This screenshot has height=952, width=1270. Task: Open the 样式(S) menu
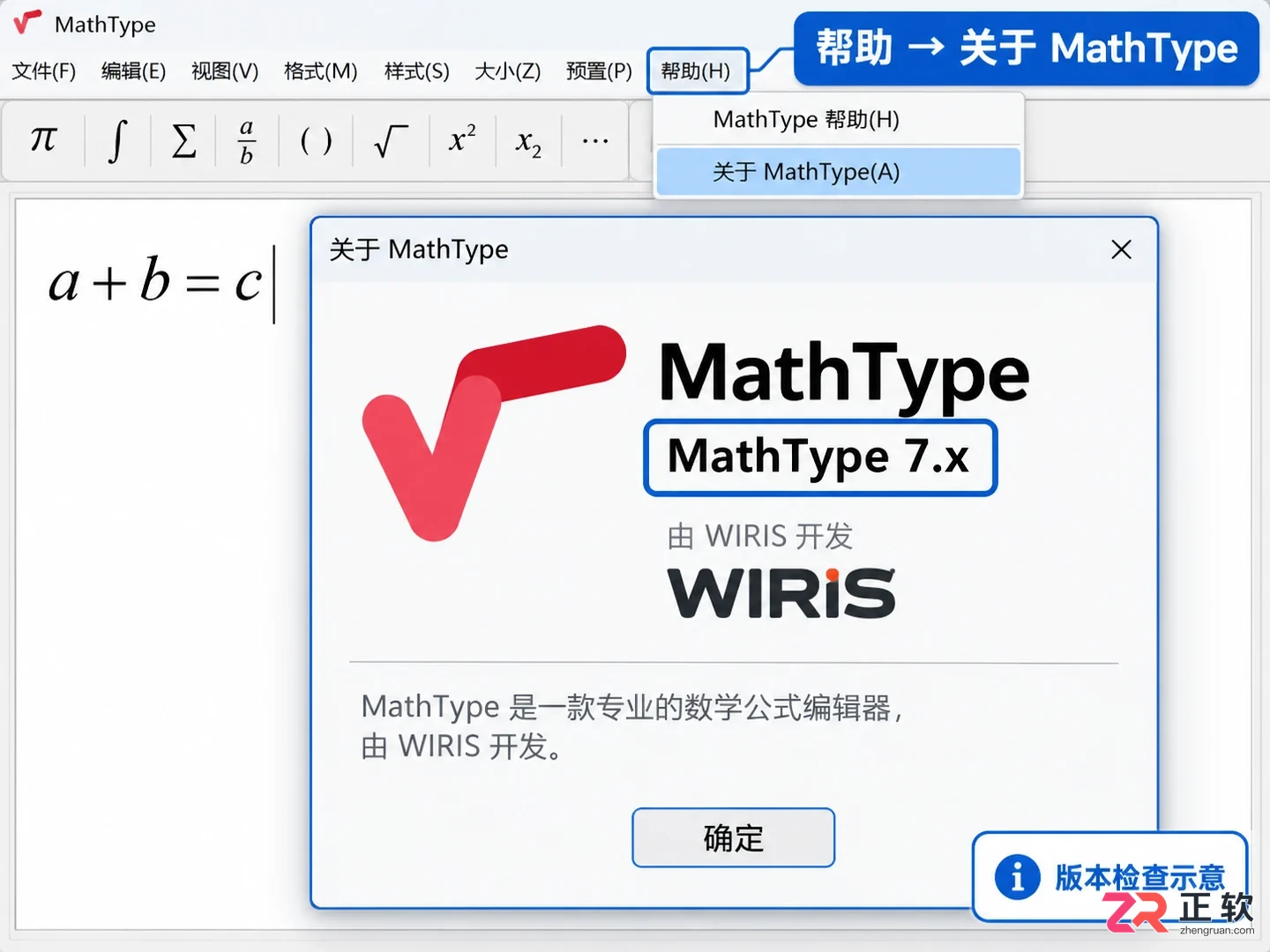(417, 71)
